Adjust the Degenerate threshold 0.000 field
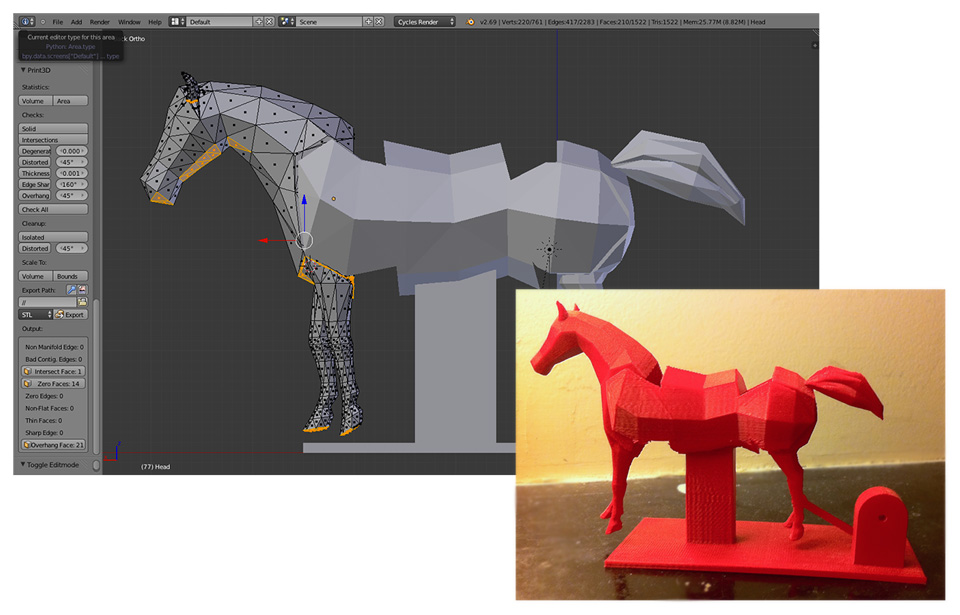Screen dimensions: 960x615 tap(72, 151)
